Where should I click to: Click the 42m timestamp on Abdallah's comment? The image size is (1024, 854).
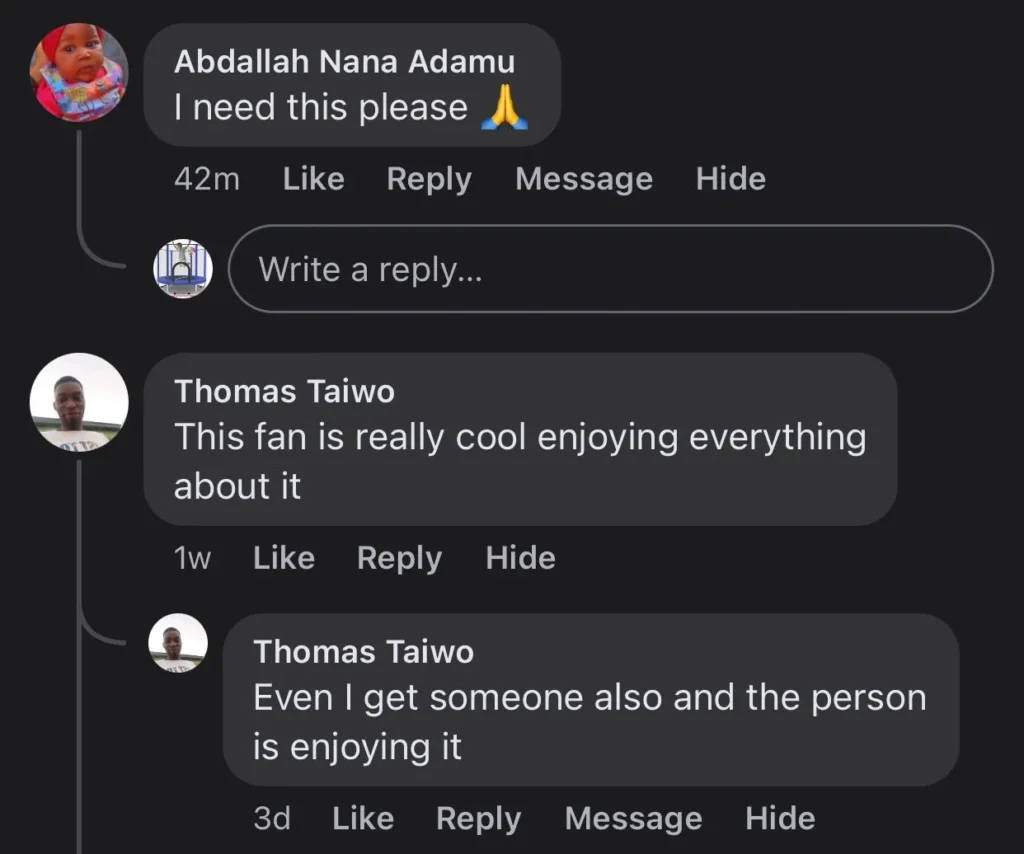[x=207, y=179]
